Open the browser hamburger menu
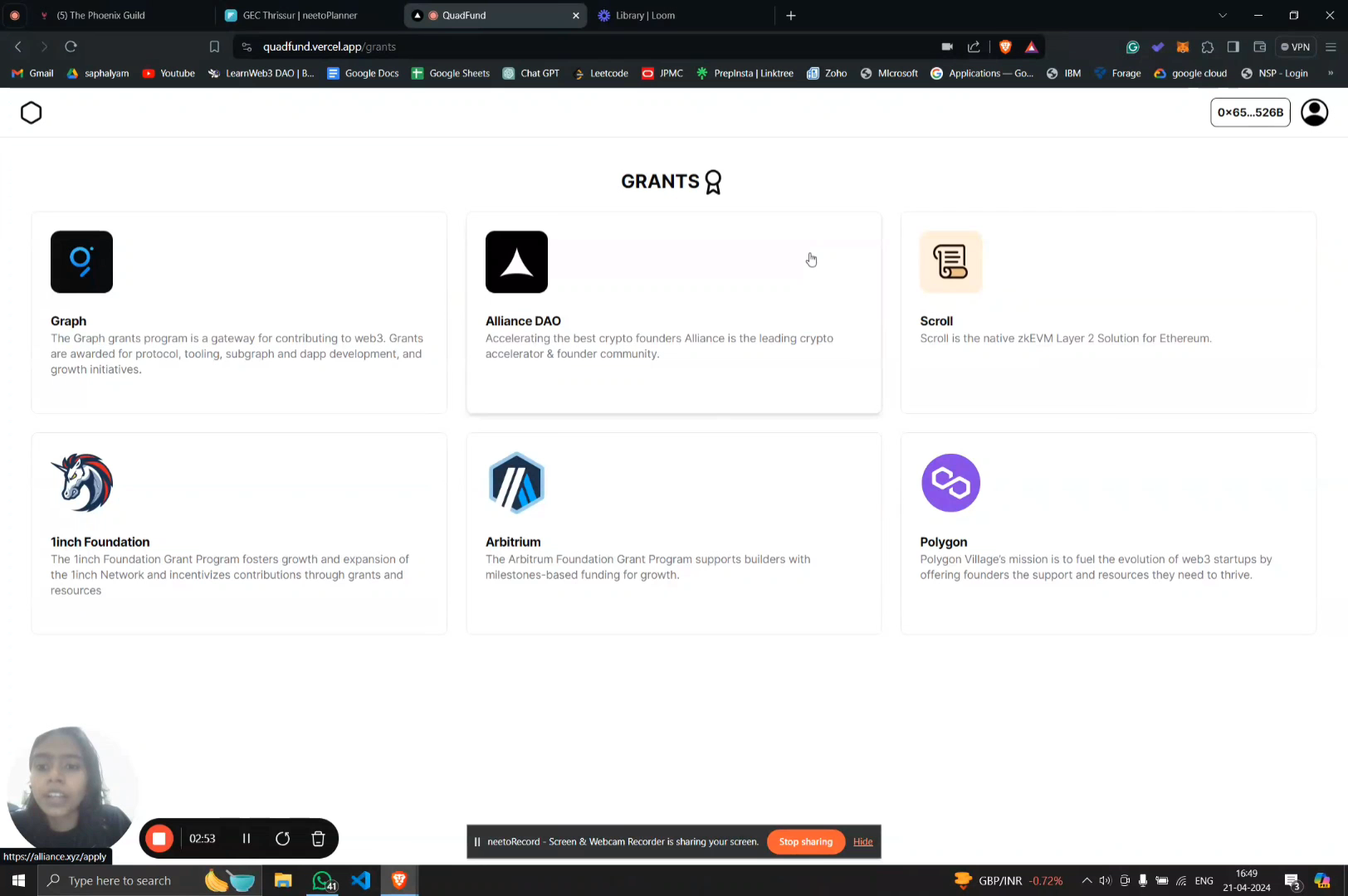Screen dimensions: 1348x896 [1331, 47]
